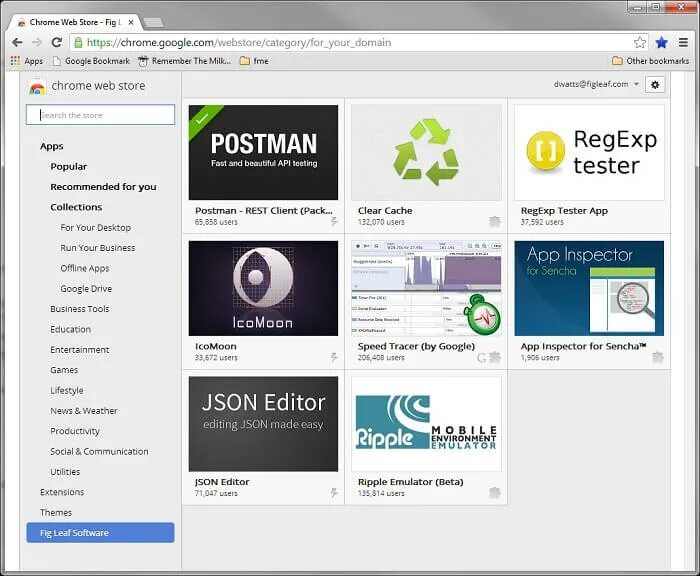Open the IcoMoon thumbnail
Screen dimensions: 700x576
pyautogui.click(x=263, y=288)
